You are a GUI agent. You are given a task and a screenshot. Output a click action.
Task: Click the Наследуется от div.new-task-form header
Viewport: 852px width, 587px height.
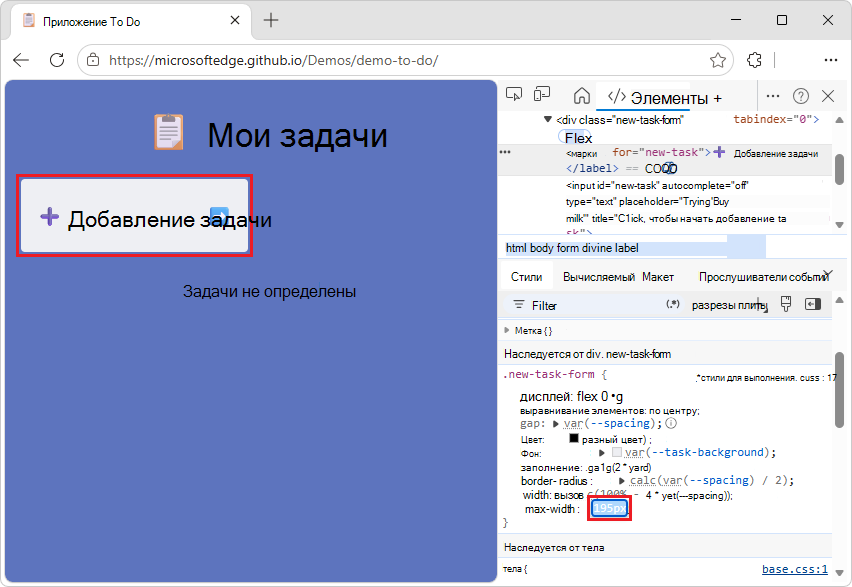click(587, 354)
